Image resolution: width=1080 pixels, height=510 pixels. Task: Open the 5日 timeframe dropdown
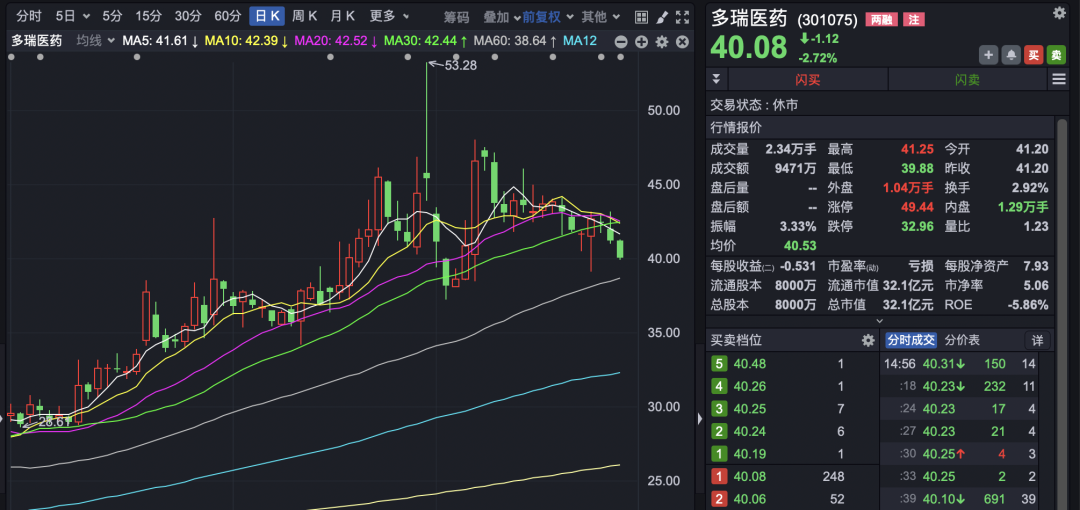(73, 16)
